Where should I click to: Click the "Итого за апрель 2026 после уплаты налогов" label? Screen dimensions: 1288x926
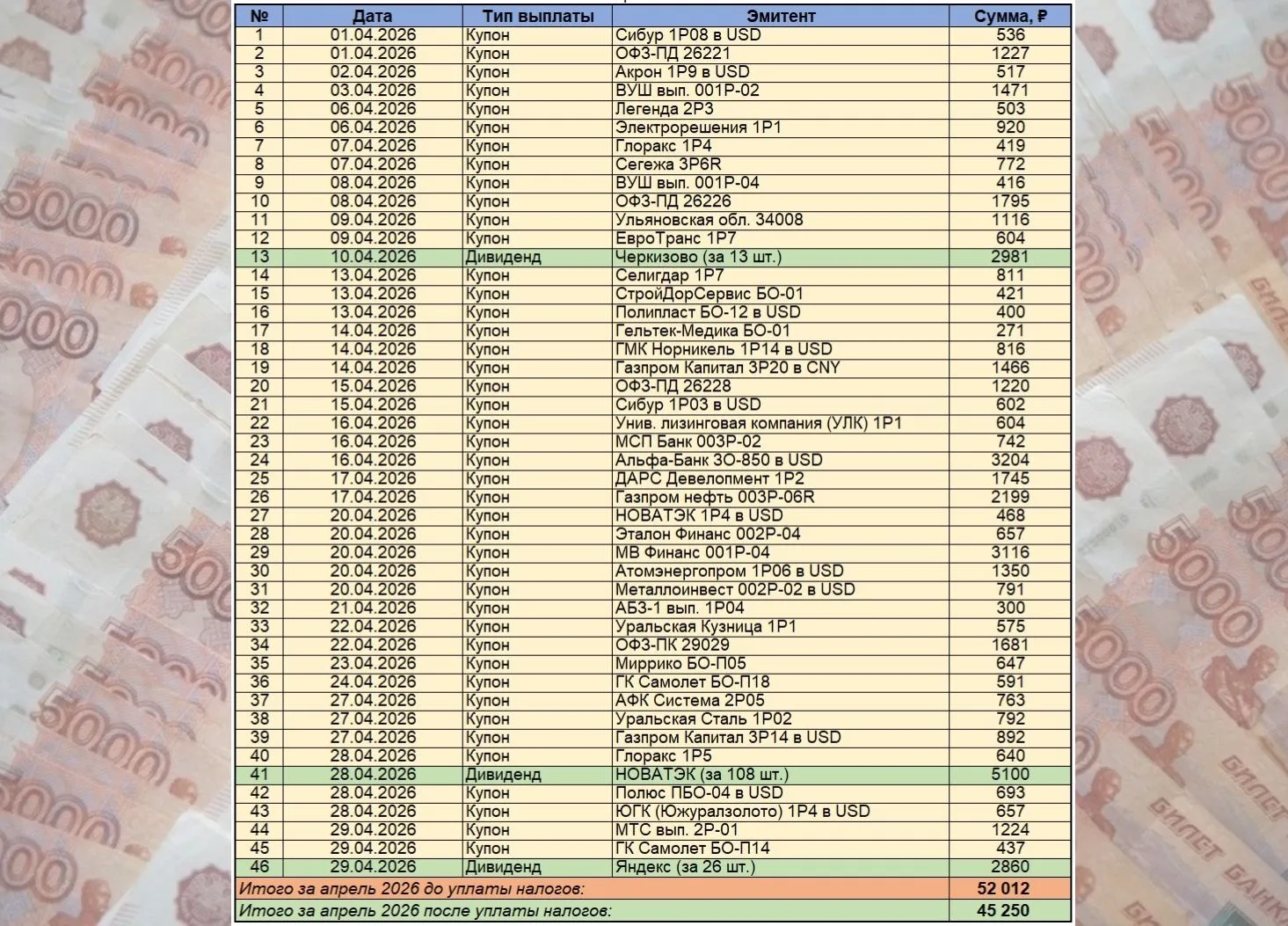pyautogui.click(x=426, y=910)
